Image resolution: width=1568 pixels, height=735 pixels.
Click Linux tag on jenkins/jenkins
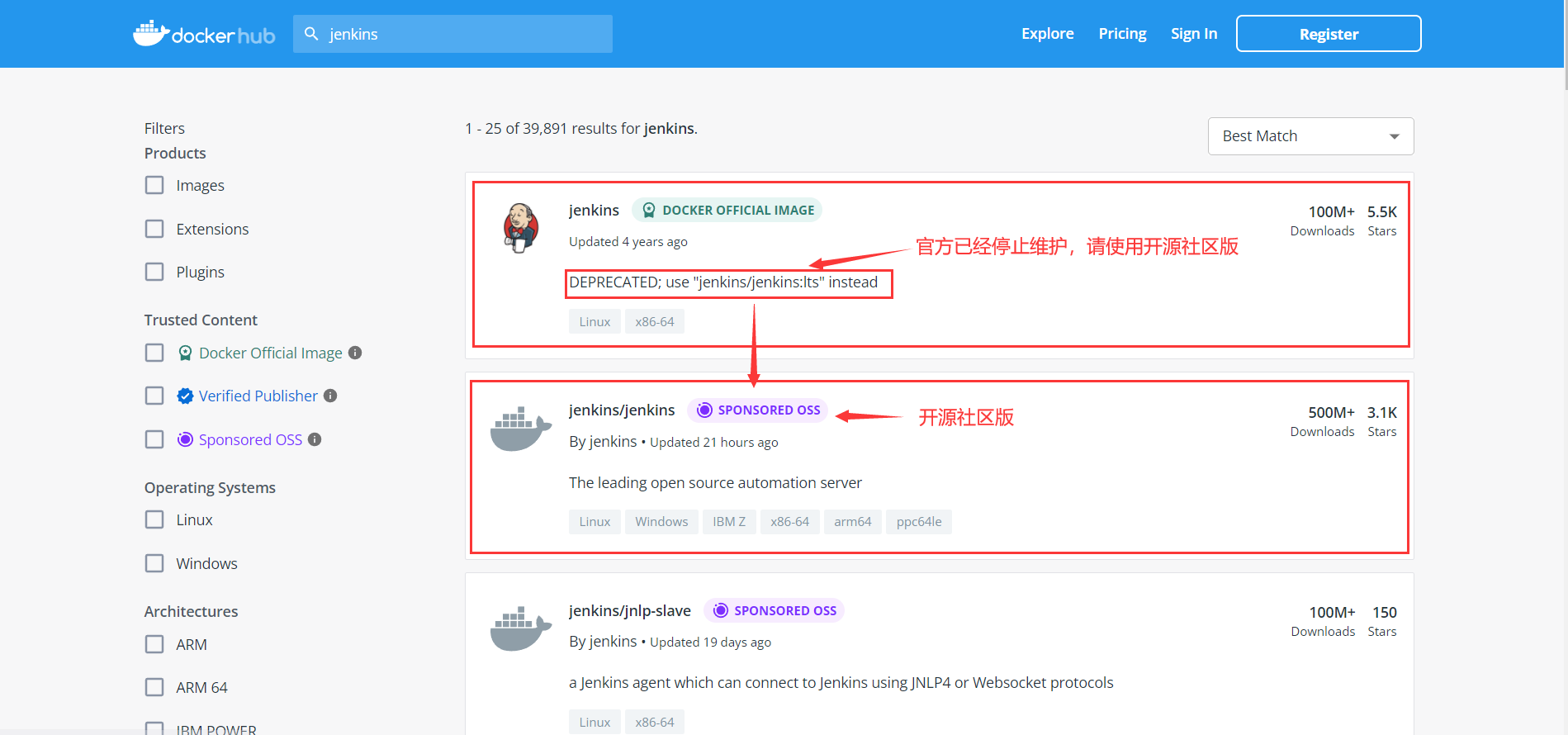(x=595, y=522)
